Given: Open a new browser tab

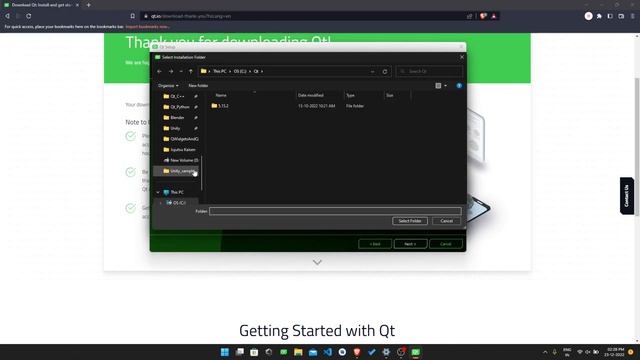Looking at the screenshot, I should (x=89, y=5).
